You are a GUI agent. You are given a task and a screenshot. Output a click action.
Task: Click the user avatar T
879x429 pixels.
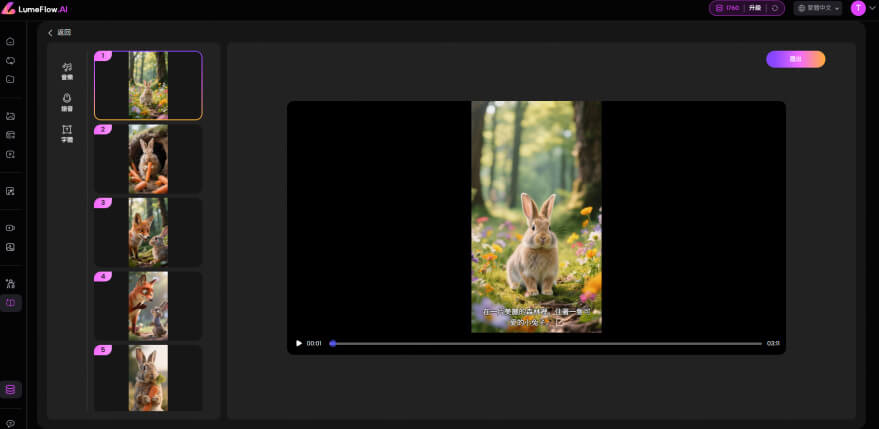click(858, 8)
